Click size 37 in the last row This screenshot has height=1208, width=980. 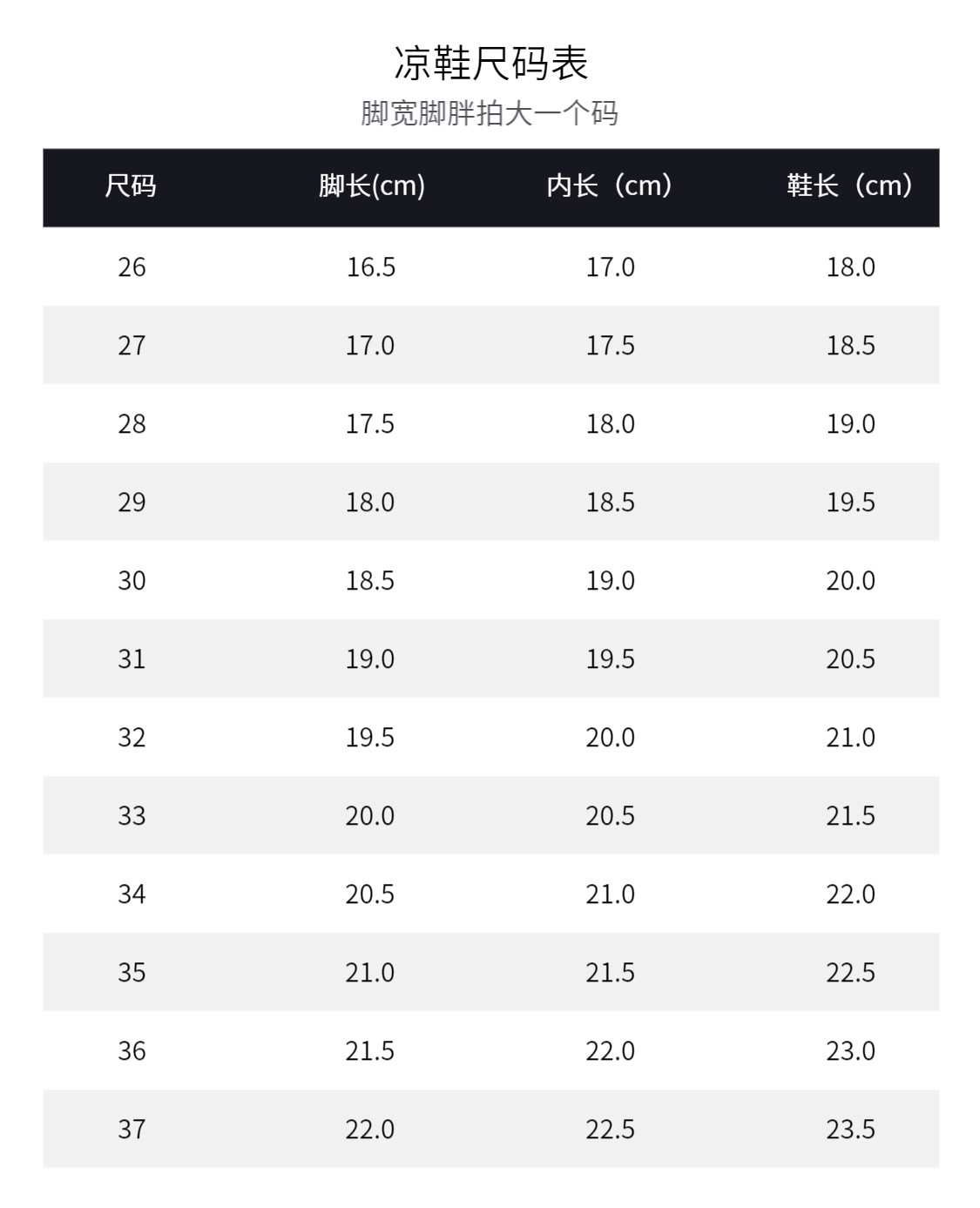click(x=132, y=1130)
